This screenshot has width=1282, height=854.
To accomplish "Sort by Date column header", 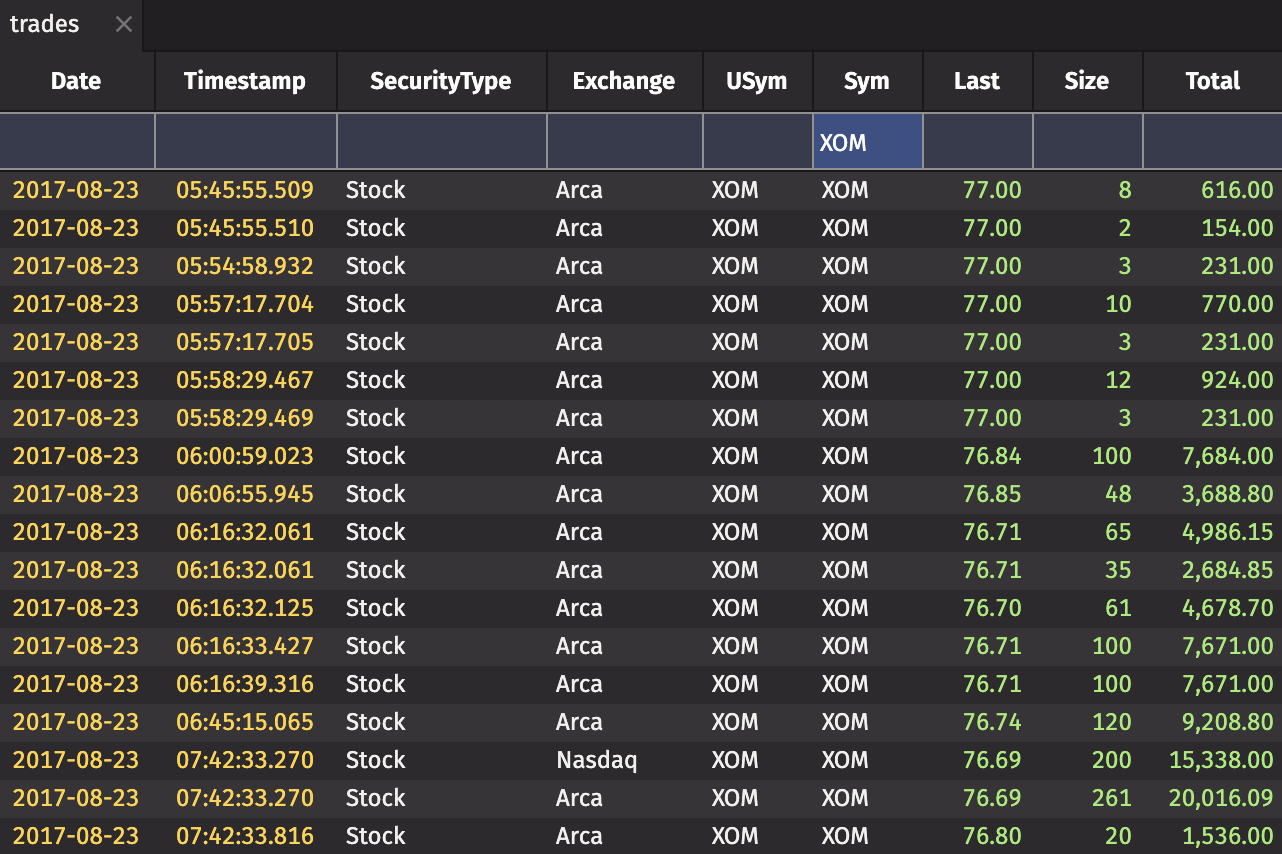I will click(x=76, y=82).
